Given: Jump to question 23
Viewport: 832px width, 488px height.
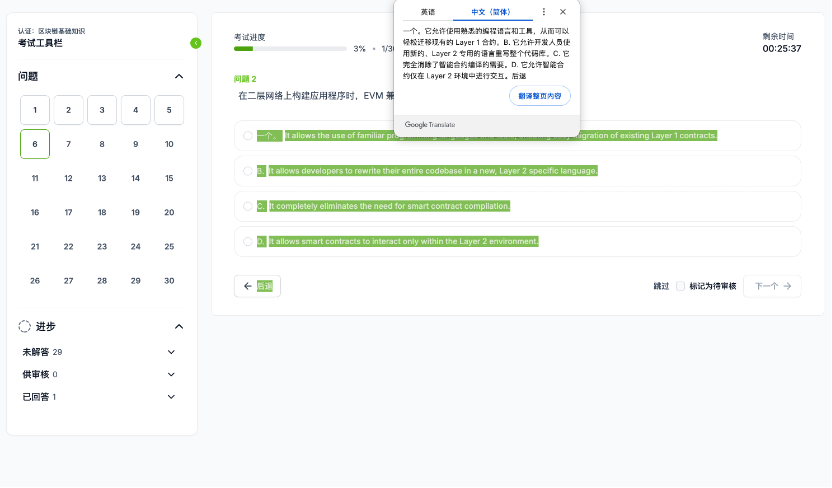Looking at the screenshot, I should point(102,247).
